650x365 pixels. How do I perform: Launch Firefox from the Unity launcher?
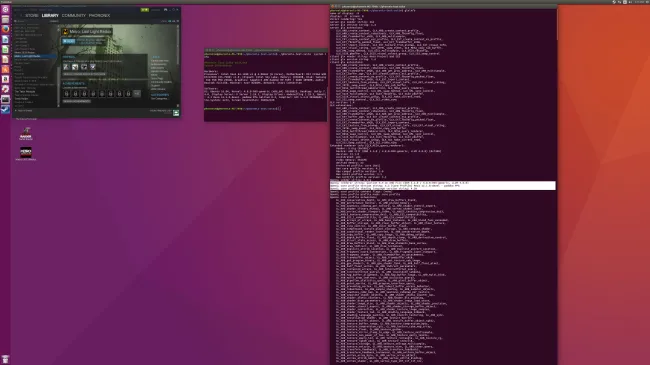click(x=5, y=29)
